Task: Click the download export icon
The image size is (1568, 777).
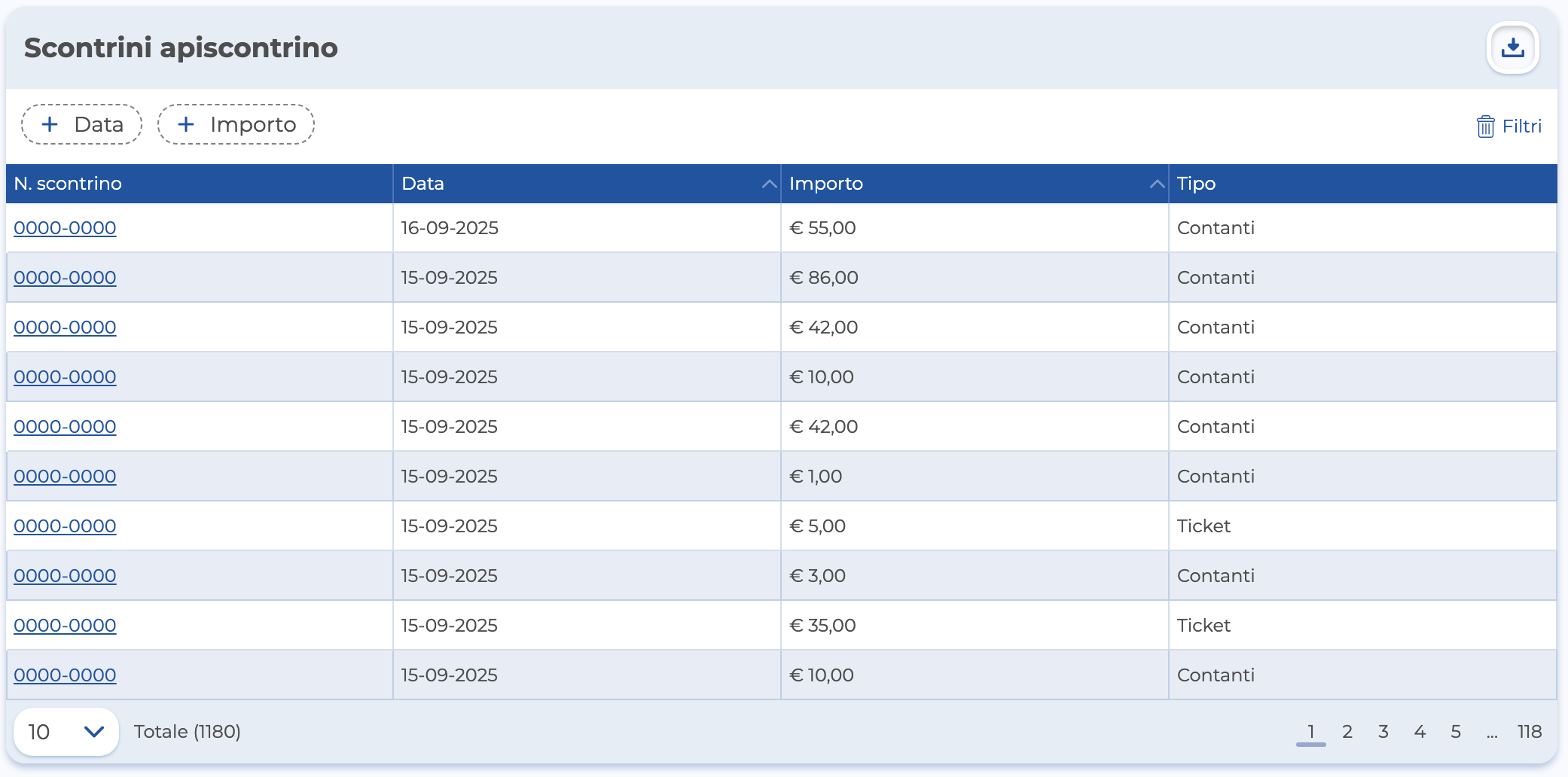Action: click(1512, 48)
